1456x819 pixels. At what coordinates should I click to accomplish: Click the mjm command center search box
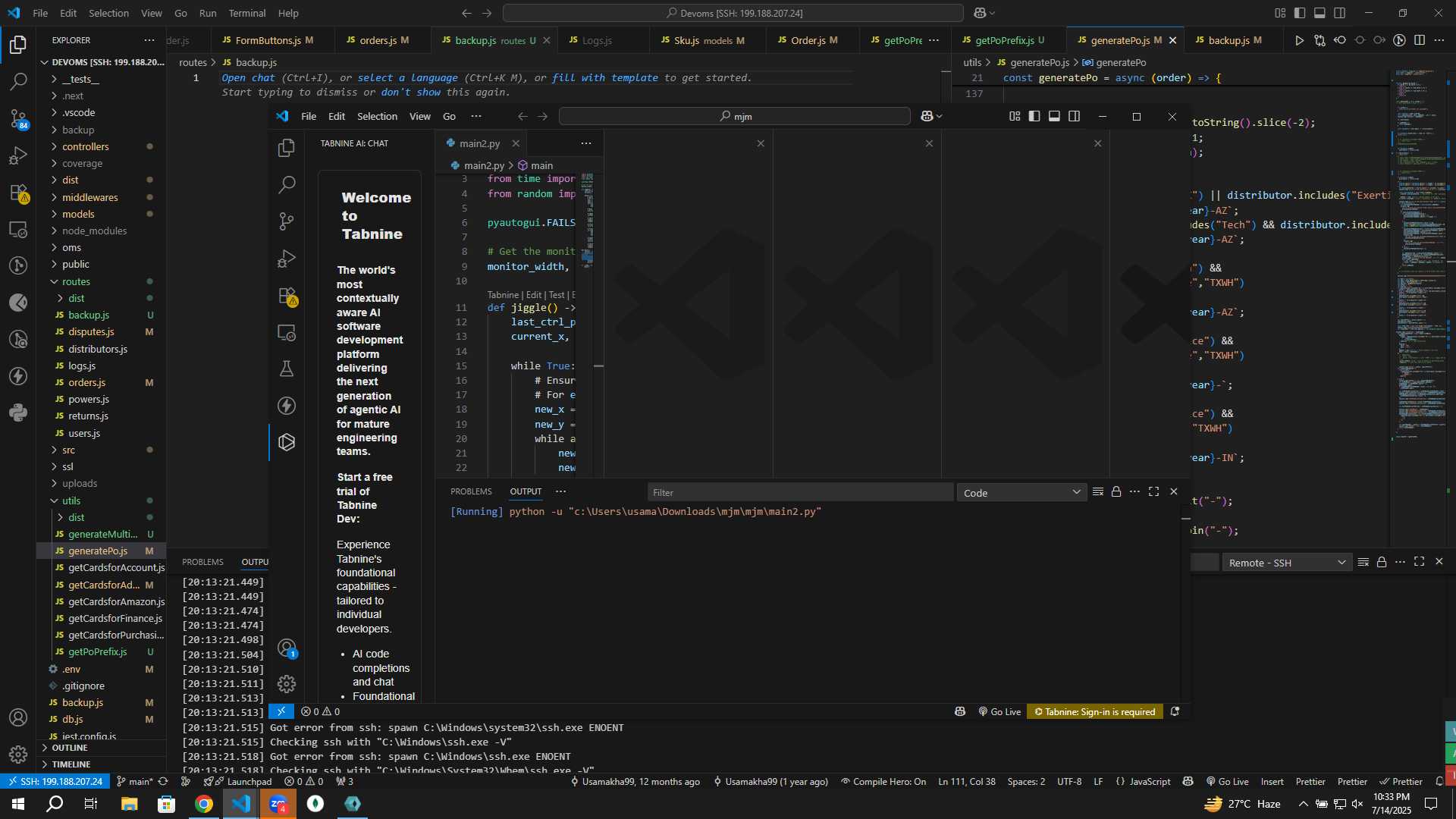[x=734, y=116]
